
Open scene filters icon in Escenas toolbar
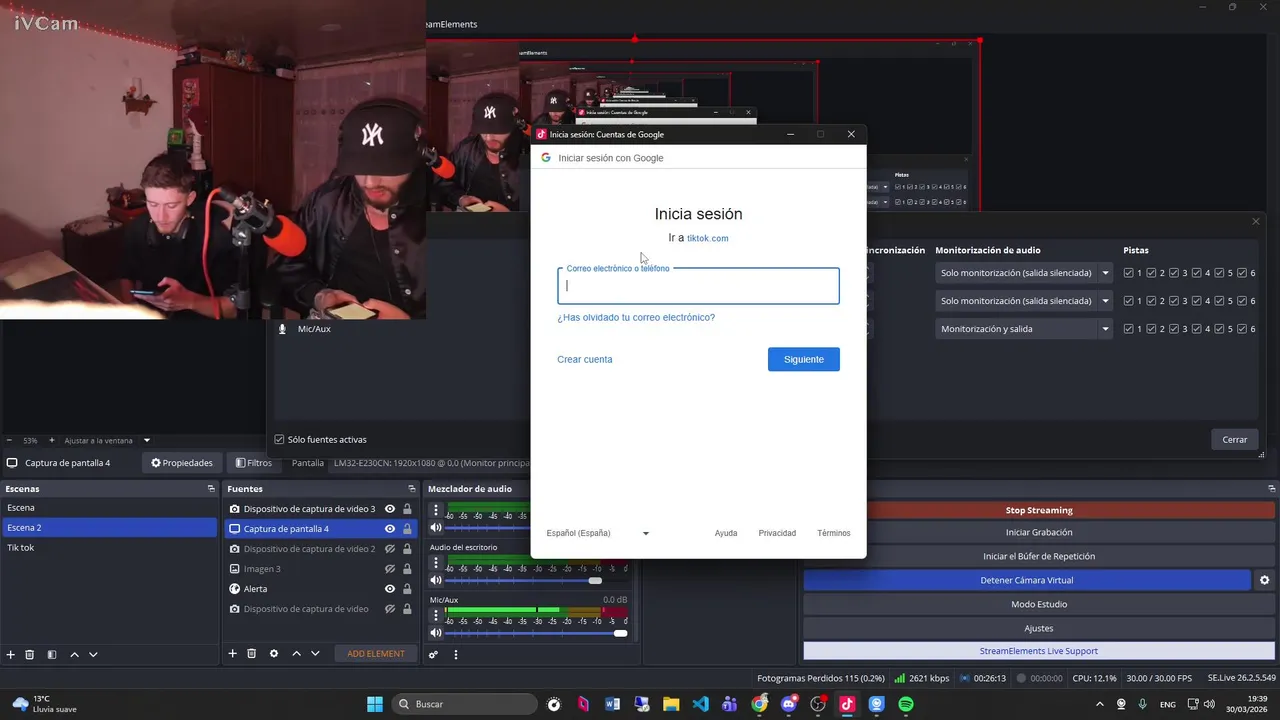52,654
